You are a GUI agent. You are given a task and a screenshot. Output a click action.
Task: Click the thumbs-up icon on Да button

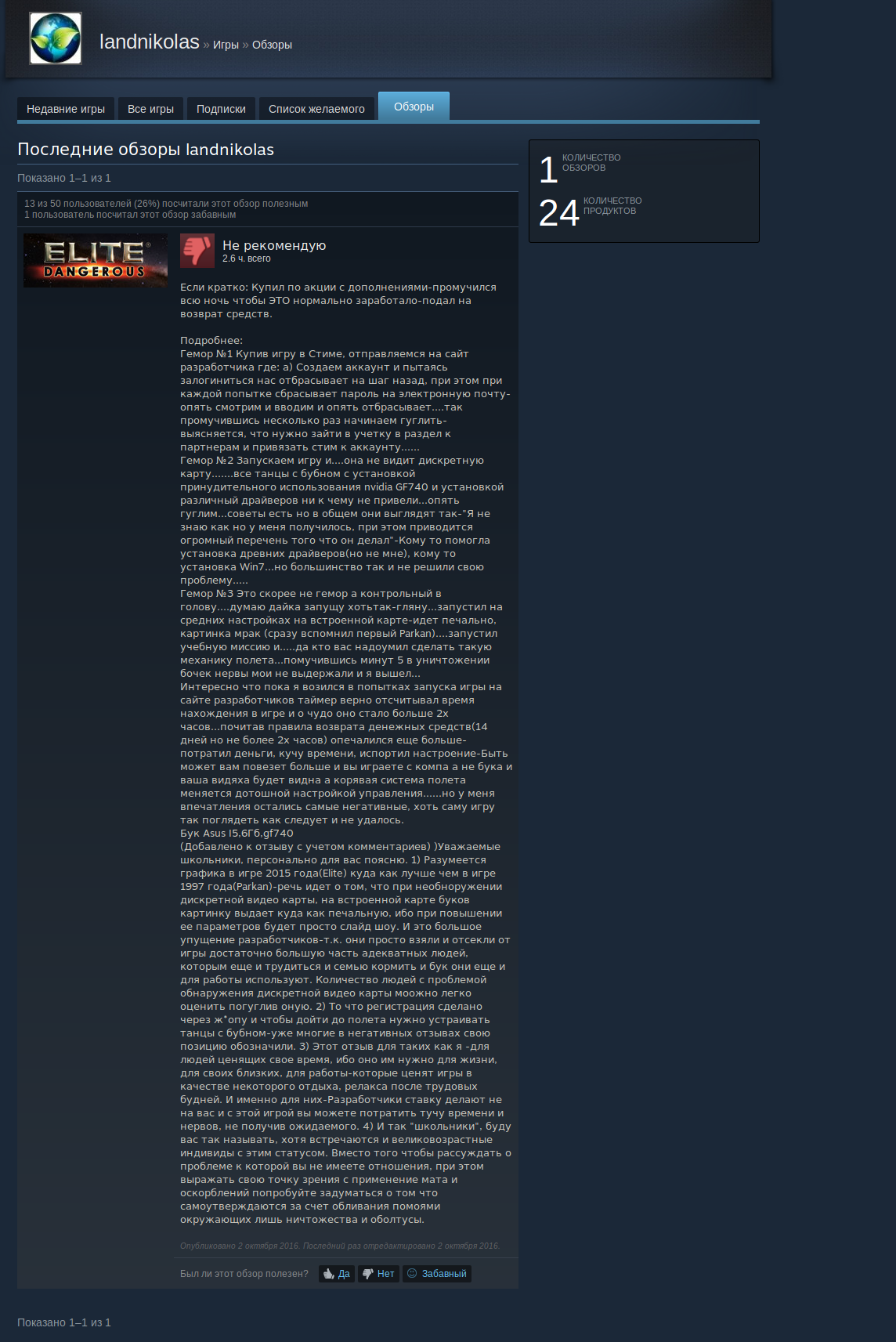[x=329, y=1274]
